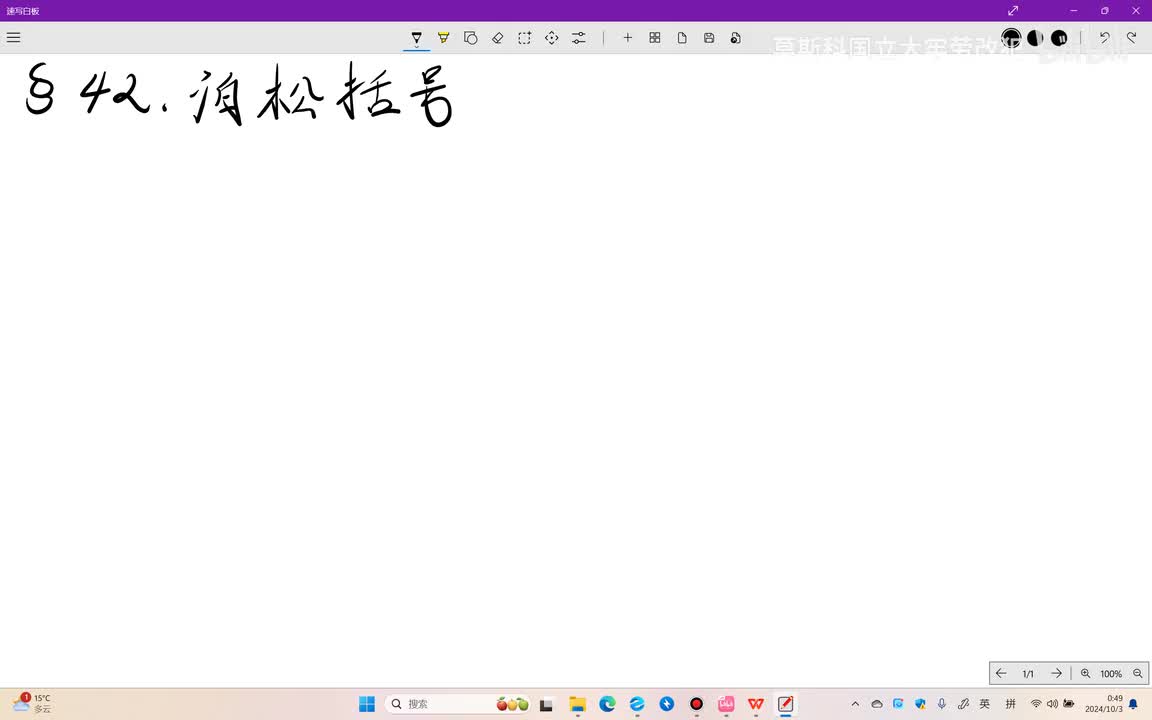Choose the first black pen swatch
Image resolution: width=1152 pixels, height=720 pixels.
click(1011, 37)
